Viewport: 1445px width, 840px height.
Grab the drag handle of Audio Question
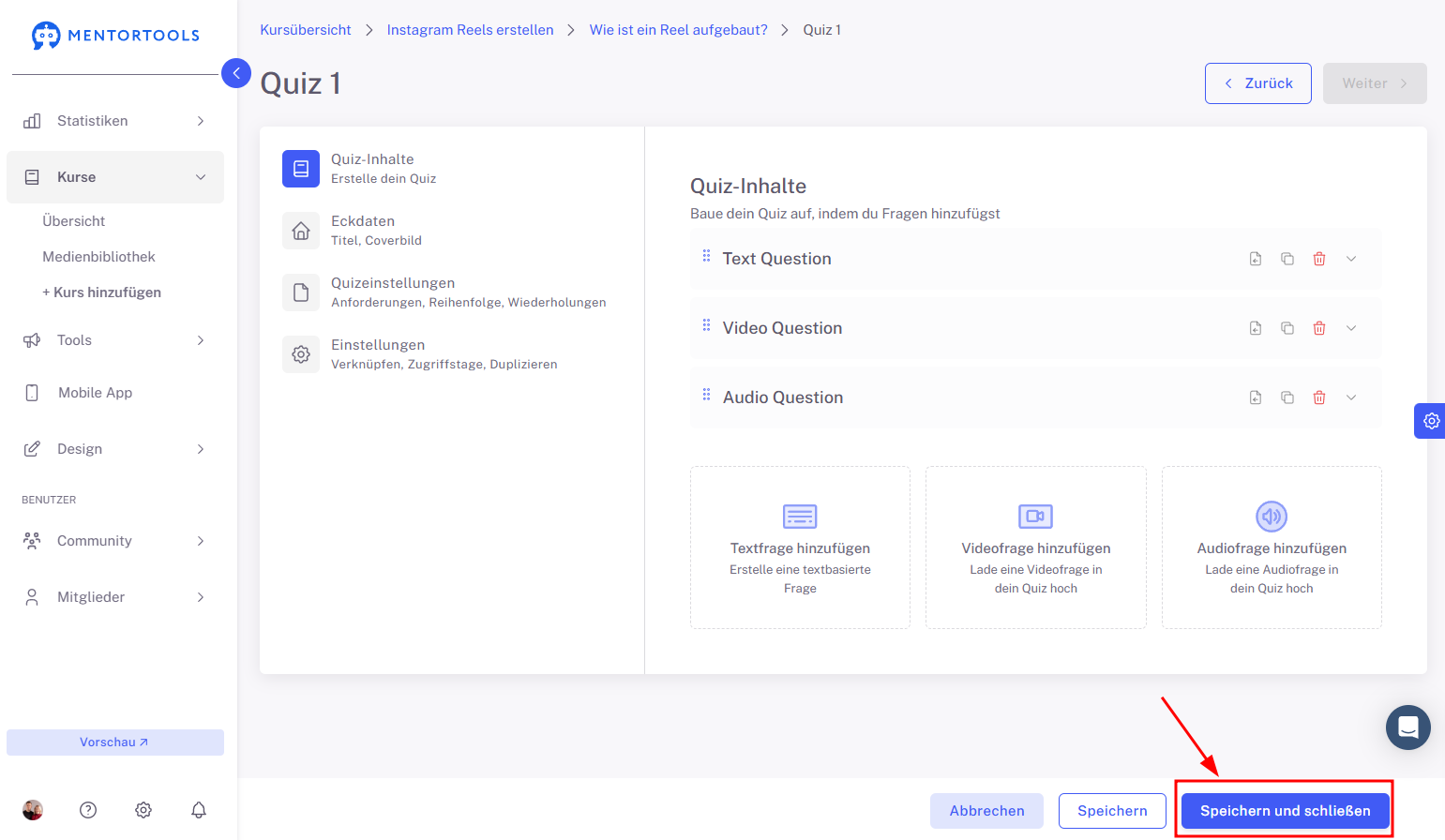pos(706,394)
